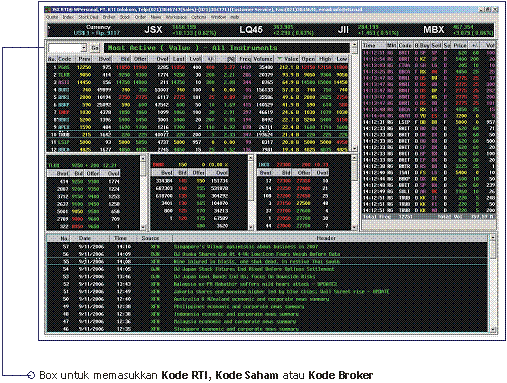
Task: Open the Broker menu
Action: coord(109,17)
